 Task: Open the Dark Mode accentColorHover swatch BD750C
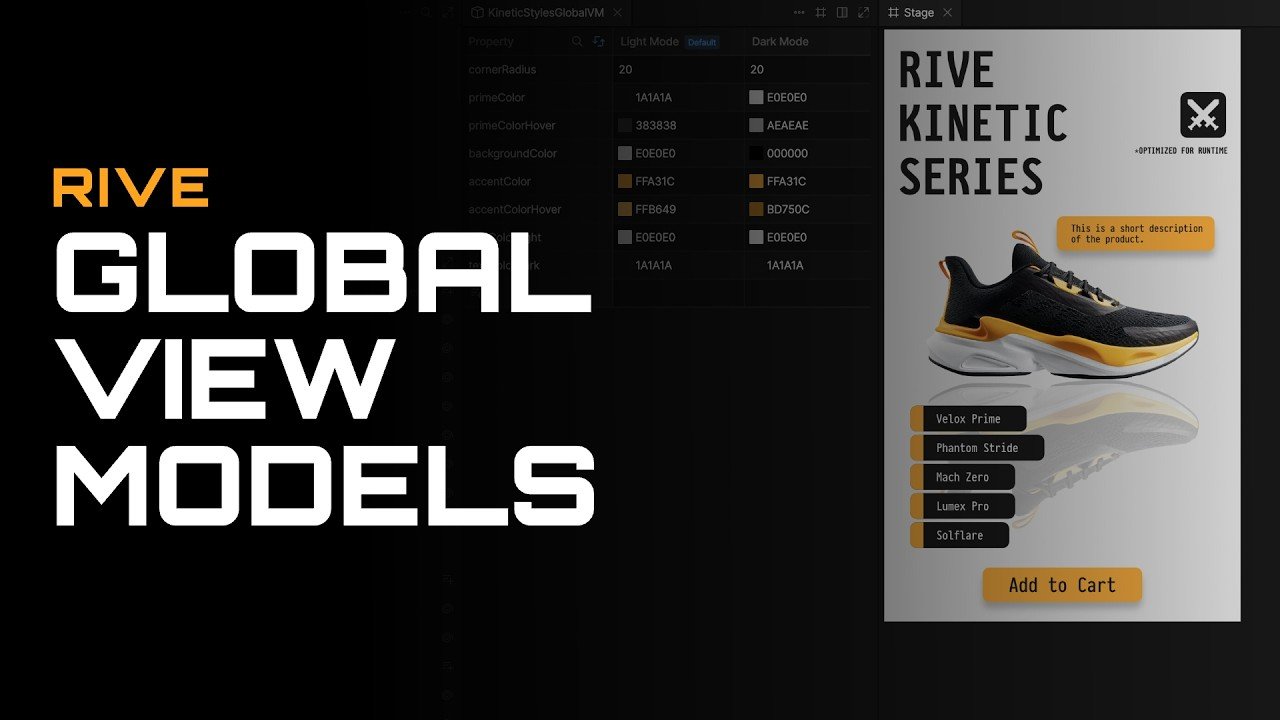756,210
